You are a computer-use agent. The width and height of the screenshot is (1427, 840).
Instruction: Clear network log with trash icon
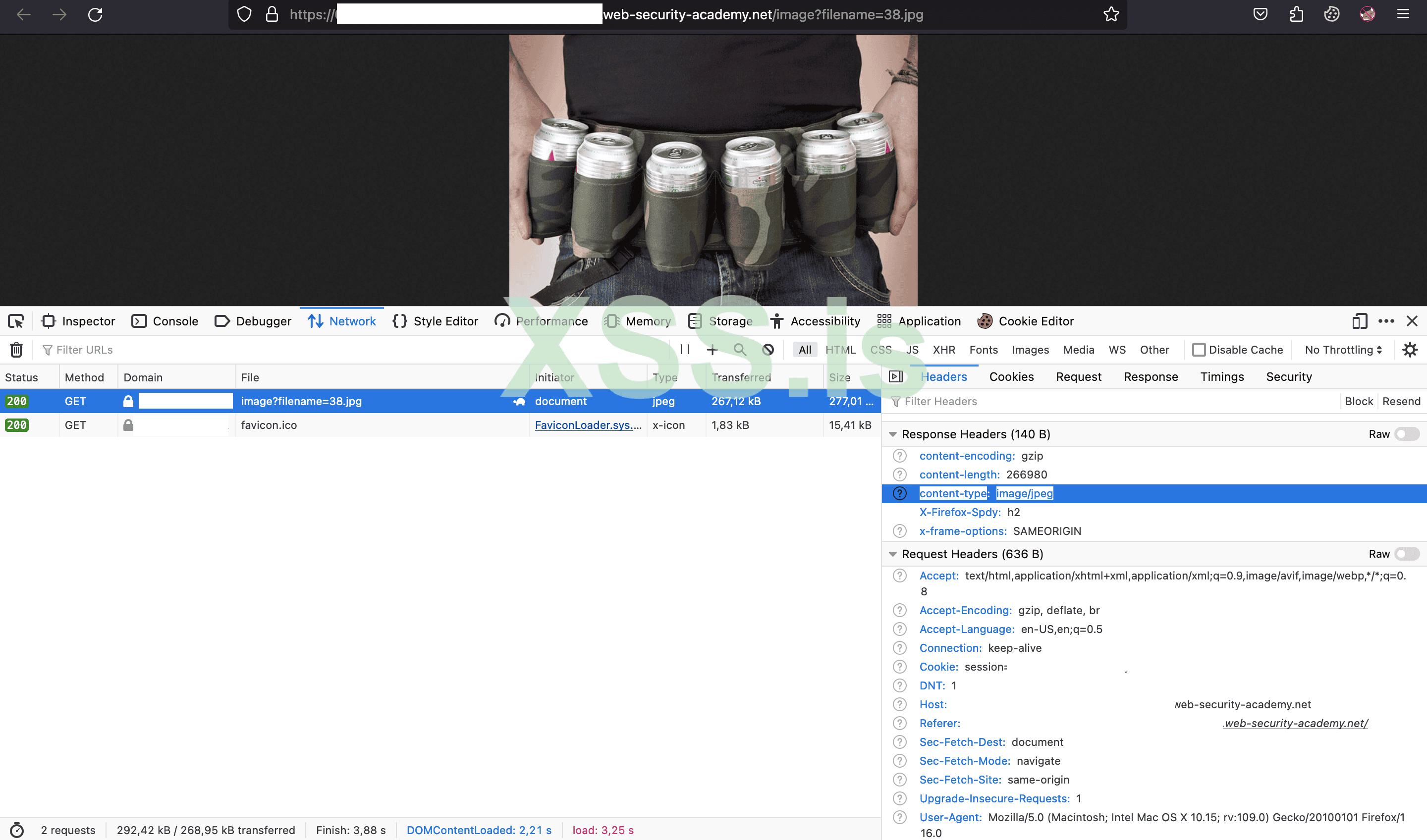point(16,350)
